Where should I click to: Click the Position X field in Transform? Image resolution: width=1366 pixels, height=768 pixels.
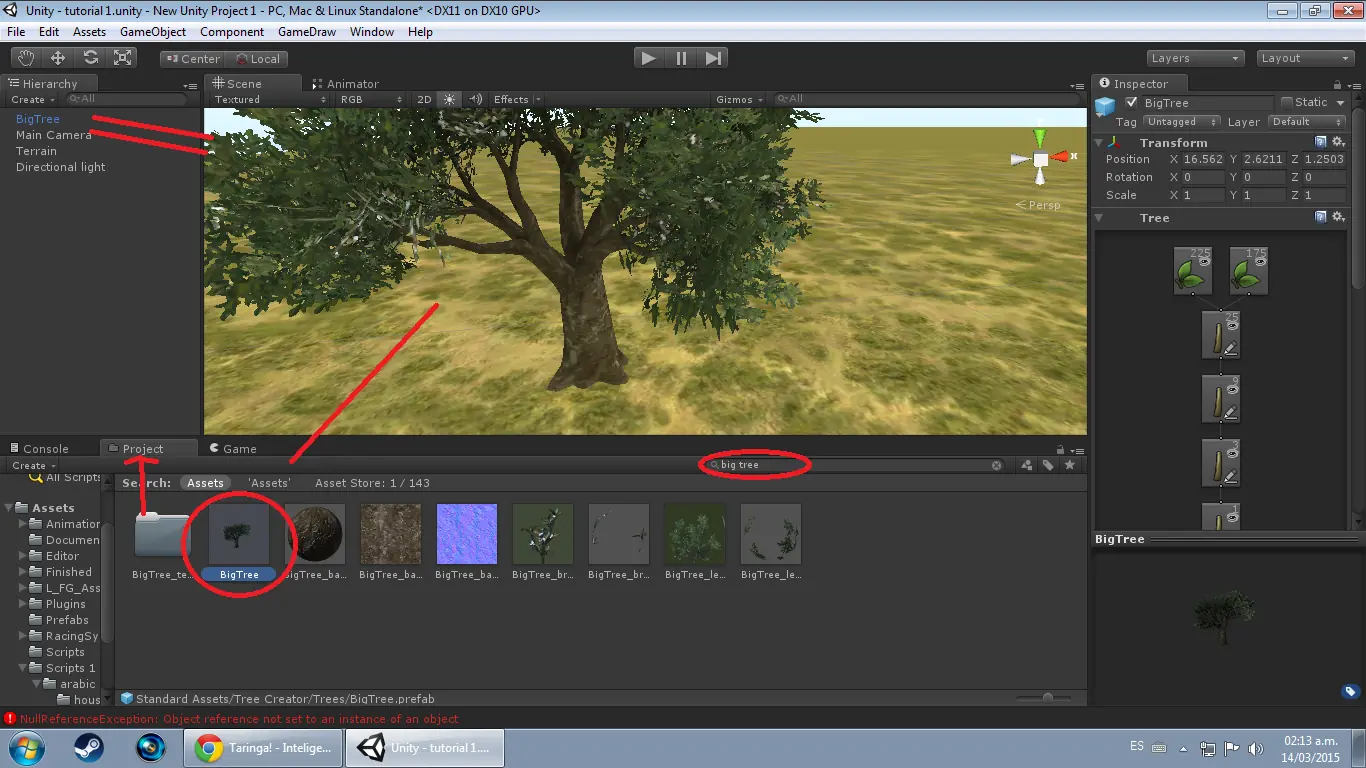pyautogui.click(x=1203, y=159)
